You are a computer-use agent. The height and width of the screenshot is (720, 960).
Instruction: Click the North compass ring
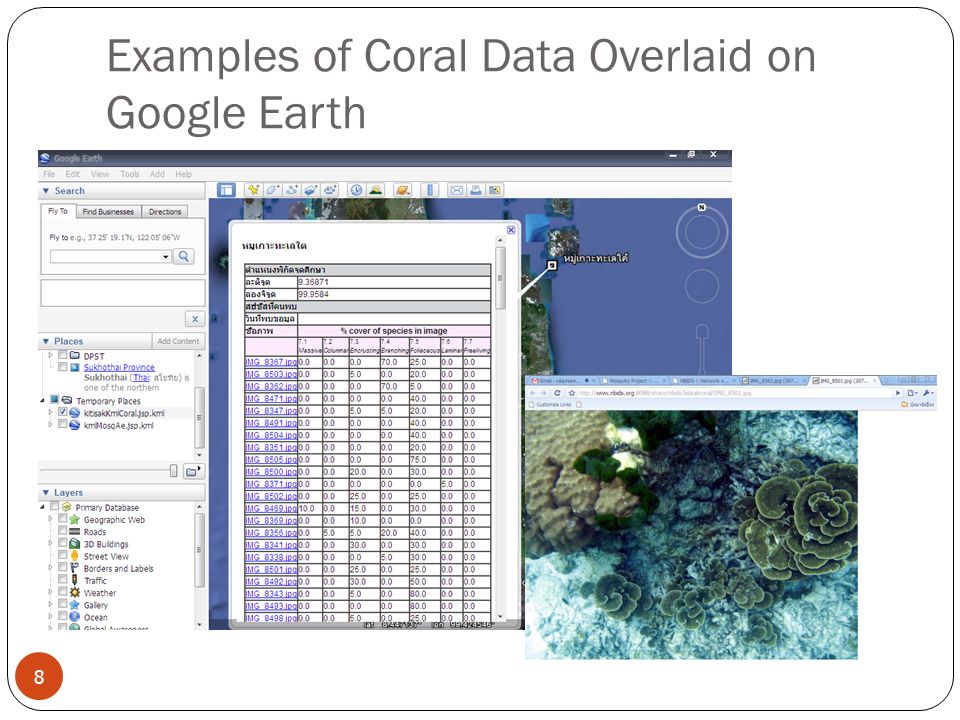click(x=702, y=232)
